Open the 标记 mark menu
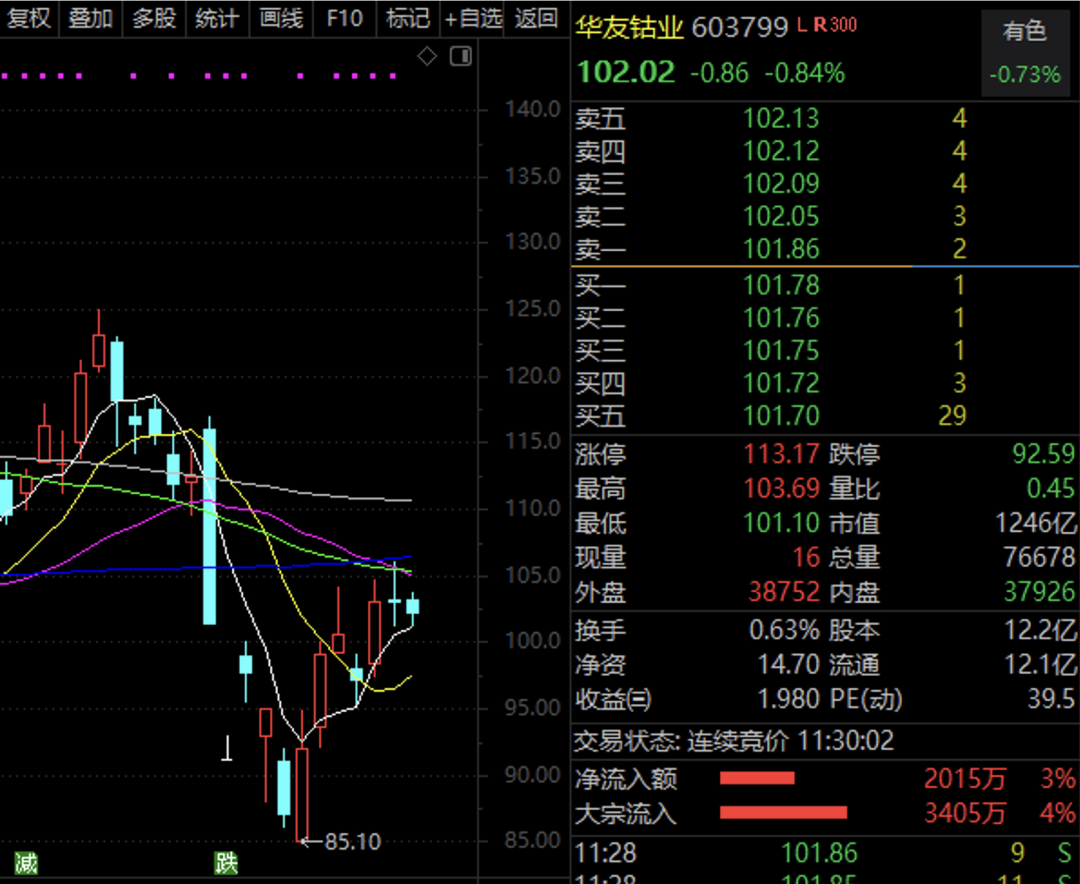The image size is (1080, 884). [x=407, y=18]
